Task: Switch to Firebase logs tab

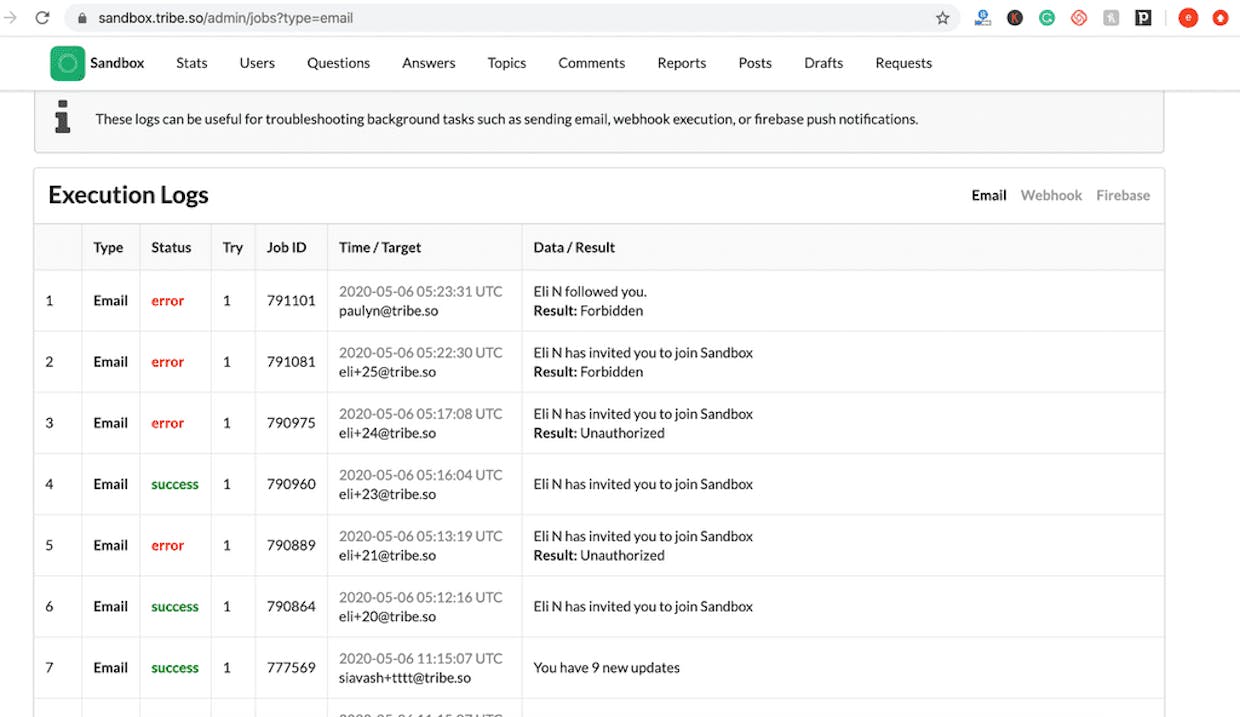Action: point(1123,195)
